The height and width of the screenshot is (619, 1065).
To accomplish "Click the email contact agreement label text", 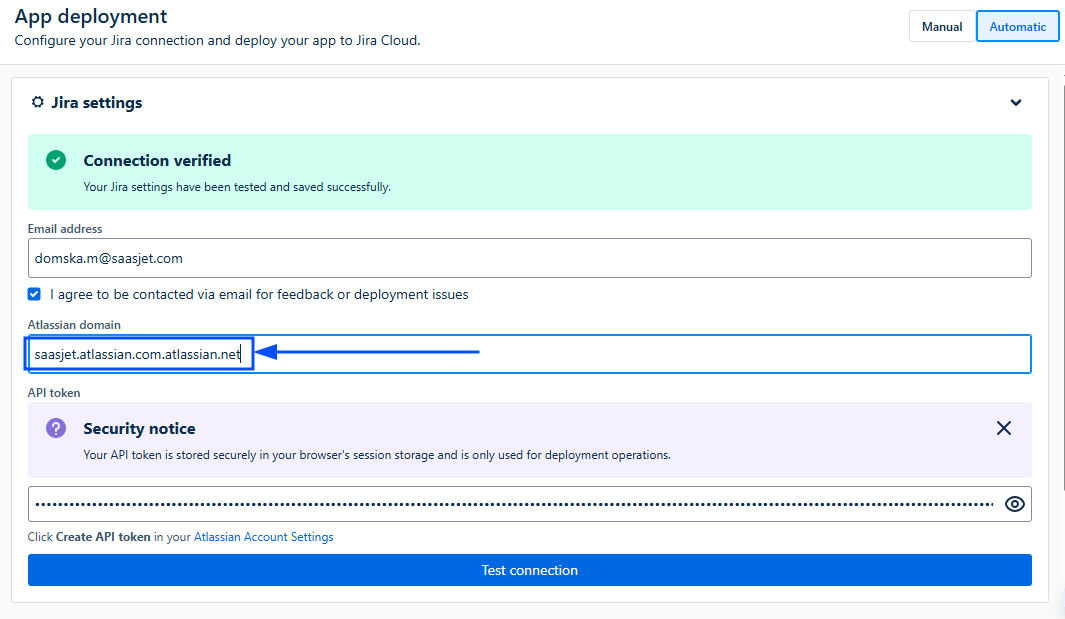I will click(259, 294).
